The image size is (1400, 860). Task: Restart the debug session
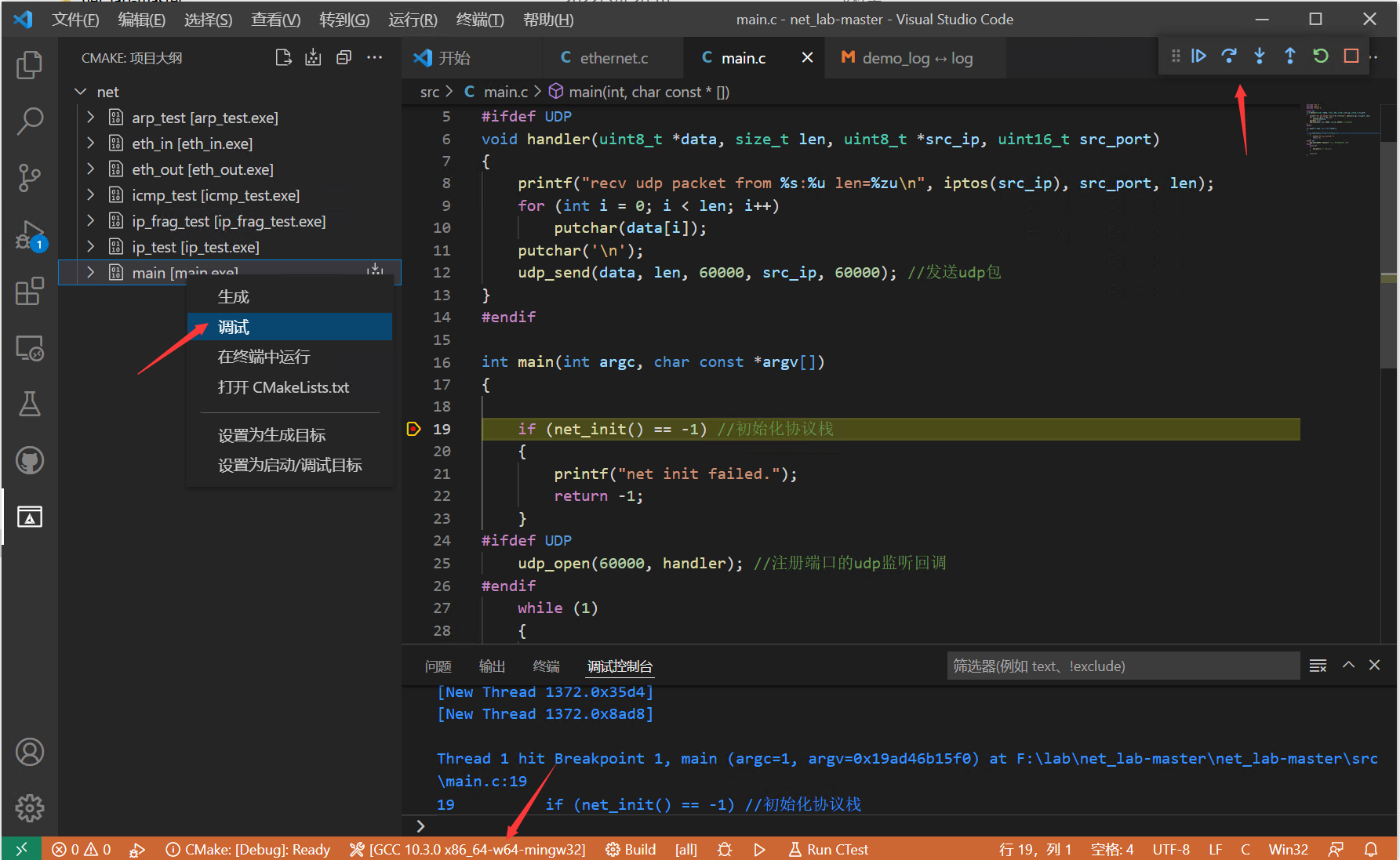(1321, 56)
